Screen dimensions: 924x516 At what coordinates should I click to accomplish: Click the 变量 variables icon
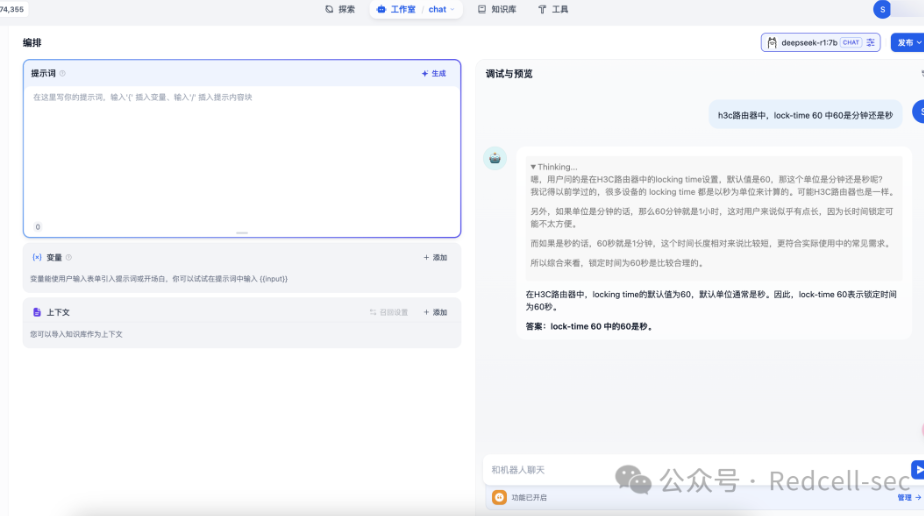37,257
